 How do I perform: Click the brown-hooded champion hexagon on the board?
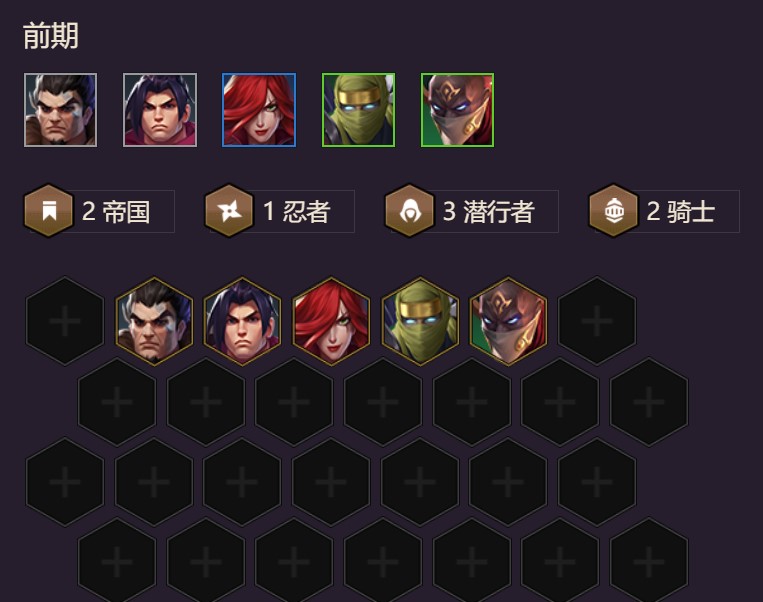tap(508, 321)
